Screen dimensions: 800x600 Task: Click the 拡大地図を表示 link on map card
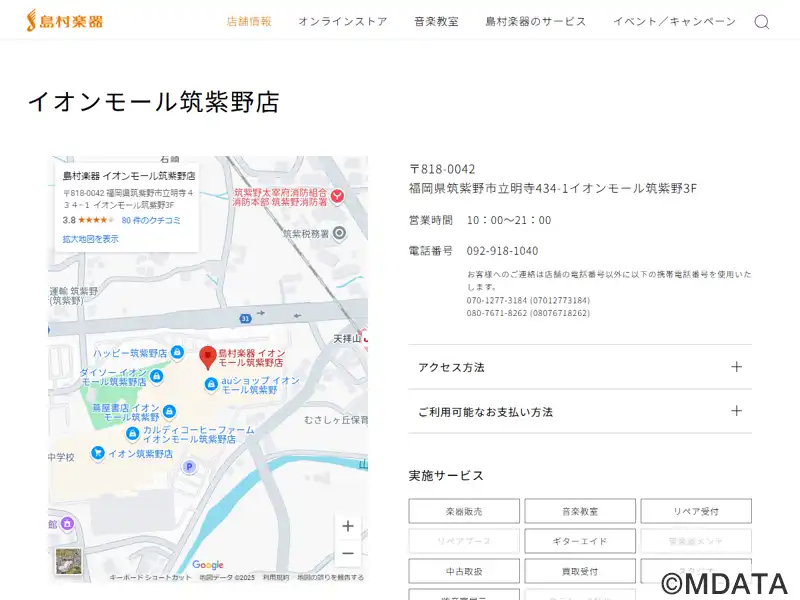tap(90, 239)
